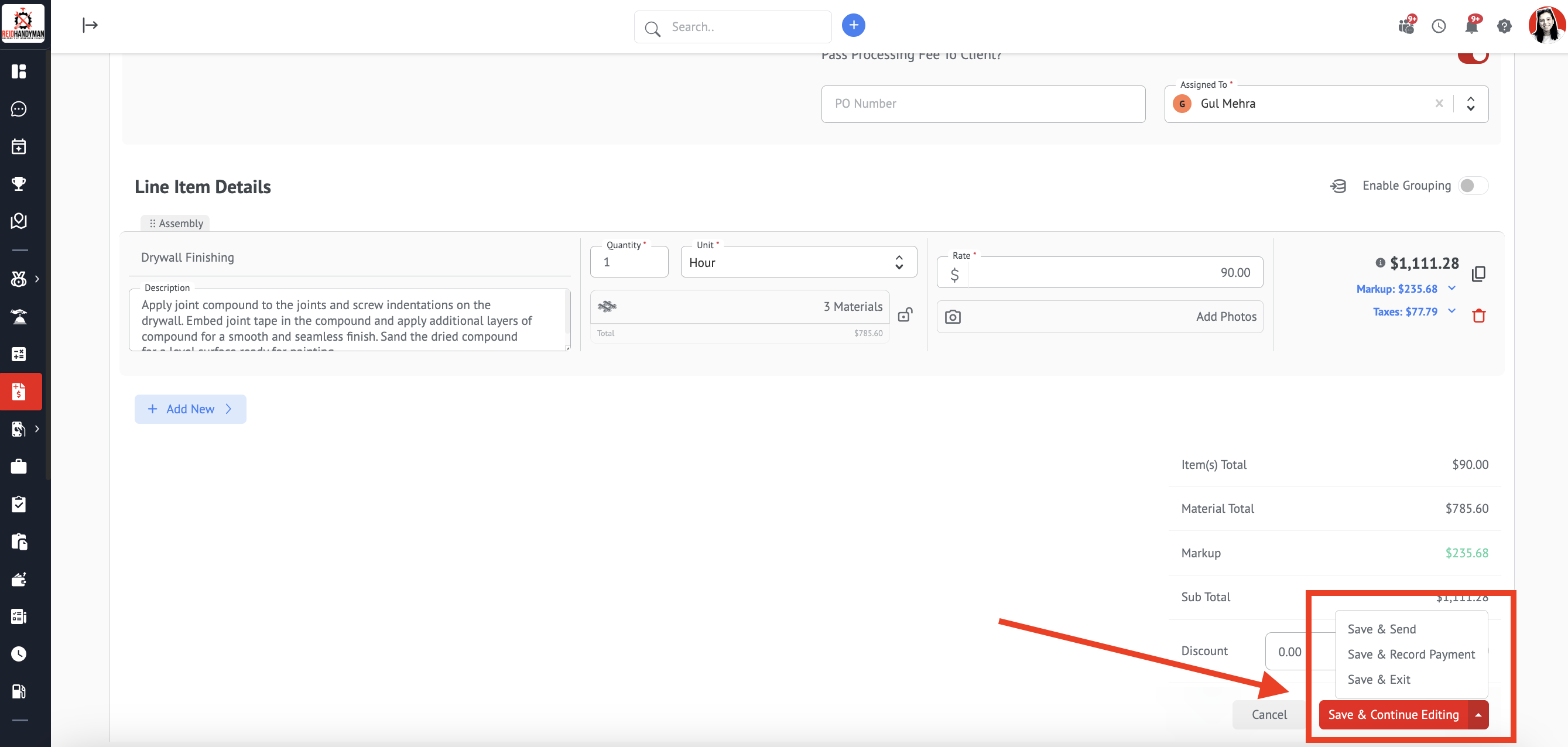This screenshot has height=747, width=1568.
Task: Expand the Taxes $77.79 chevron
Action: point(1451,311)
